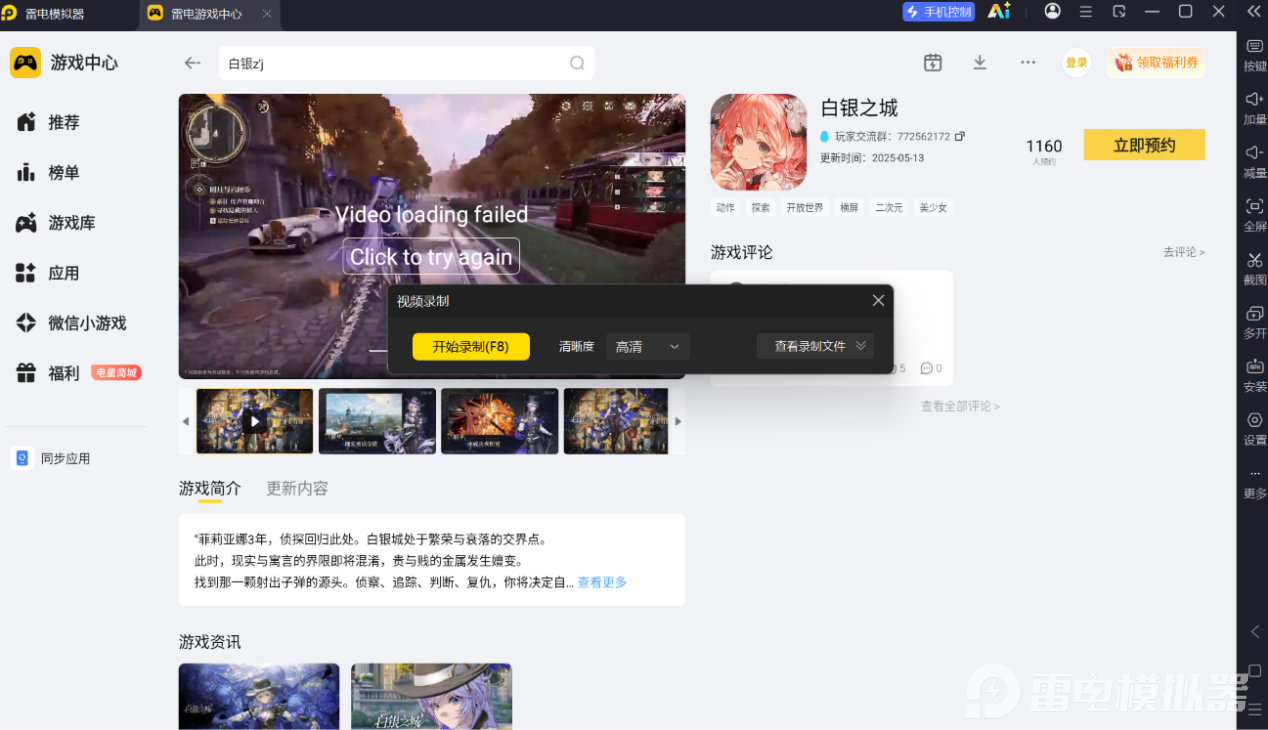Click the search magnifier icon
The height and width of the screenshot is (730, 1268).
577,63
